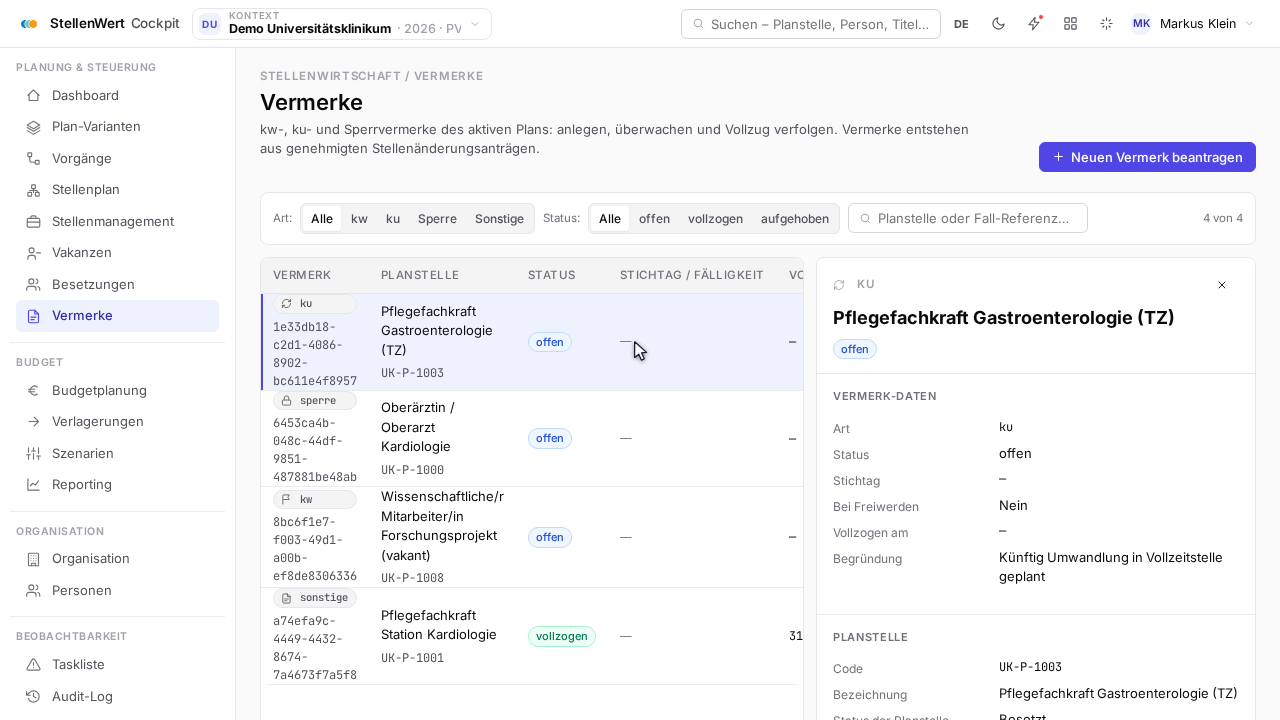Click Neuen Vermerk beantragen button
This screenshot has height=720, width=1280.
[1147, 157]
